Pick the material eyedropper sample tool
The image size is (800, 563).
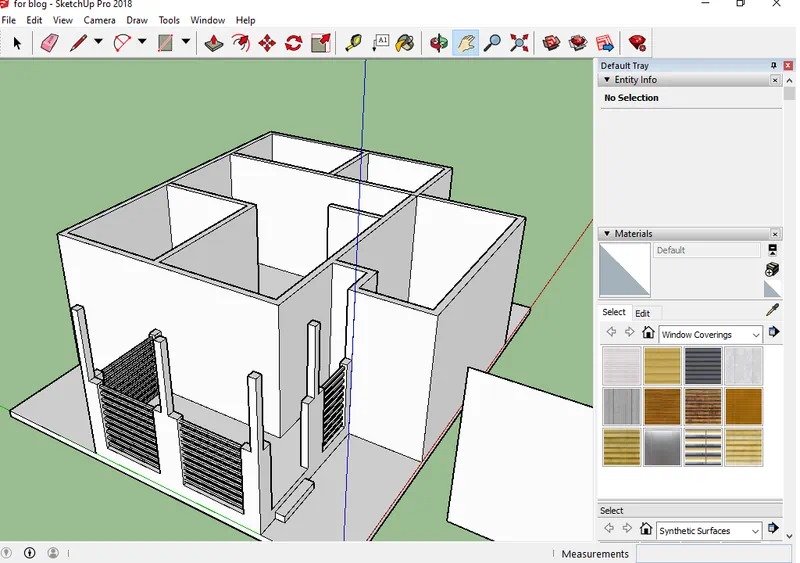[772, 311]
